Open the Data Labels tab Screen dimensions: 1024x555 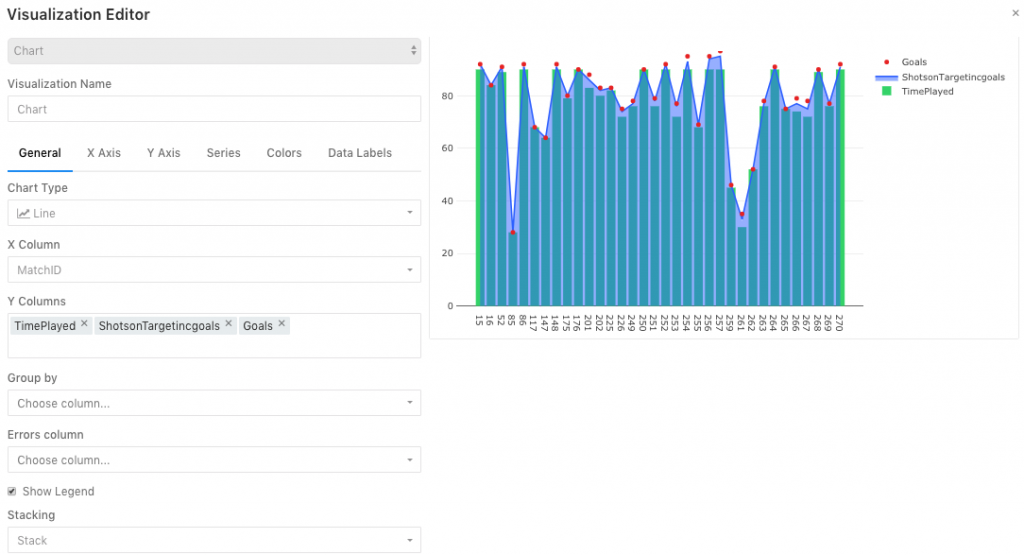point(360,153)
